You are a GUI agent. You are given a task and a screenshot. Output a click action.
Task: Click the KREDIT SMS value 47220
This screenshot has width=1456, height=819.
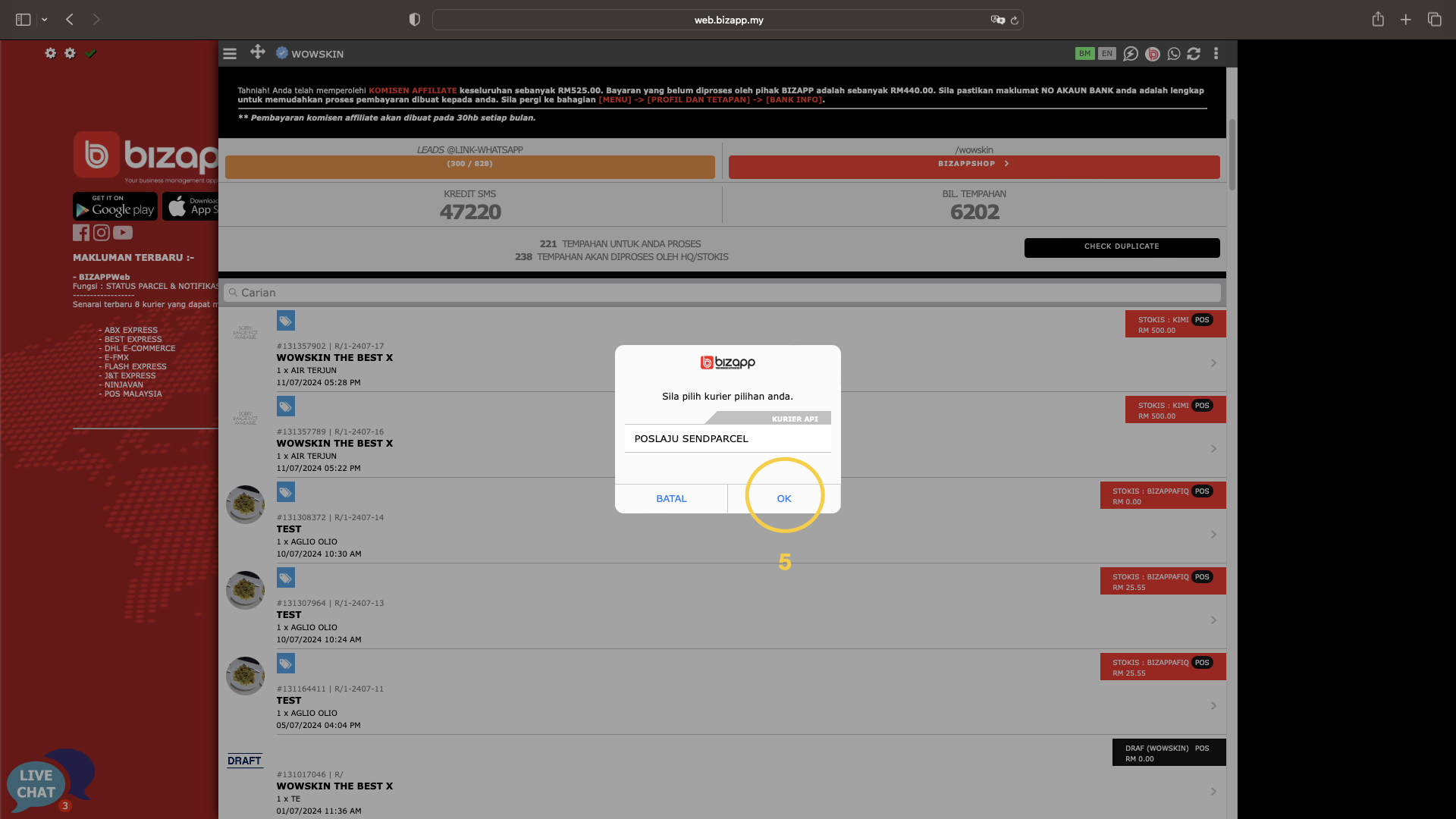click(x=470, y=212)
